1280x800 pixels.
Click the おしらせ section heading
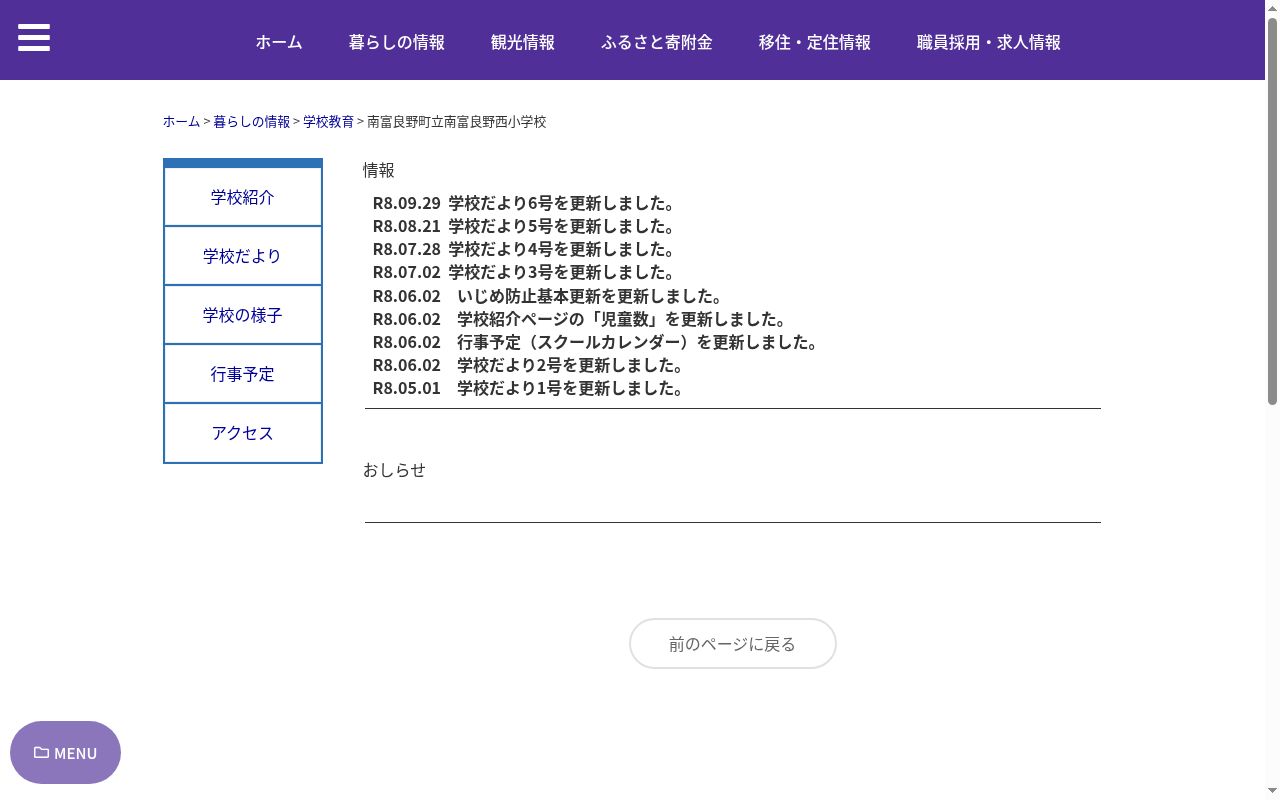(x=394, y=470)
